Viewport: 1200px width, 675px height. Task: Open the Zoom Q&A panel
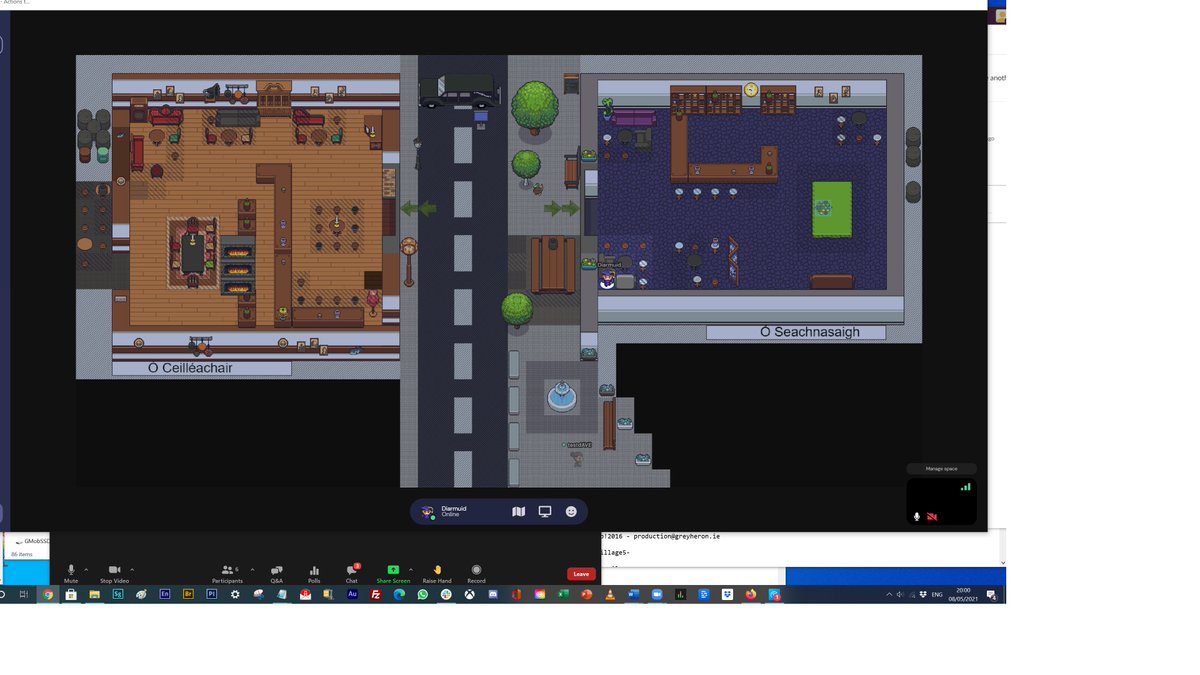[277, 573]
